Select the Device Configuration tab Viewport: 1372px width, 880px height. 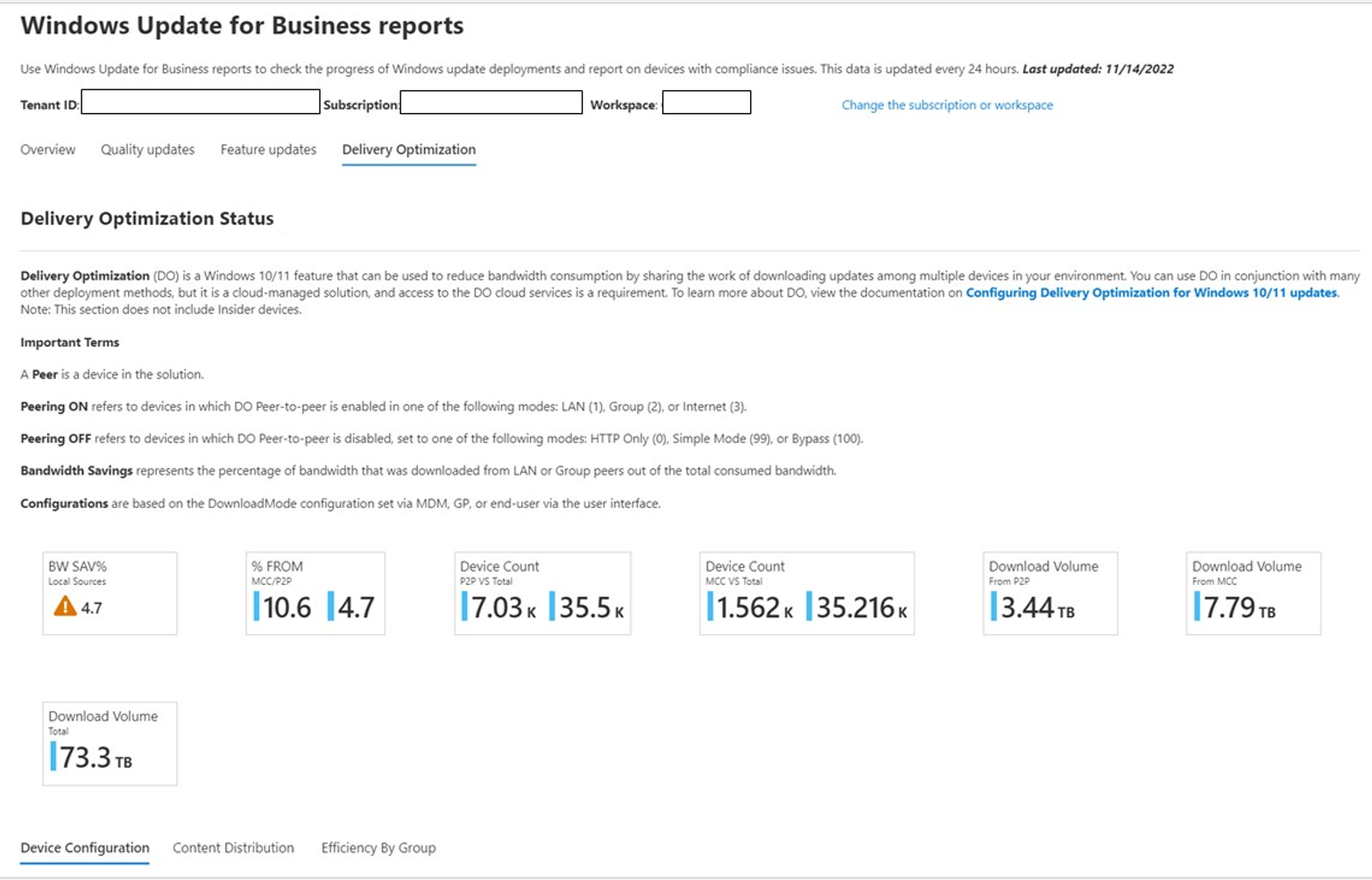(x=85, y=848)
